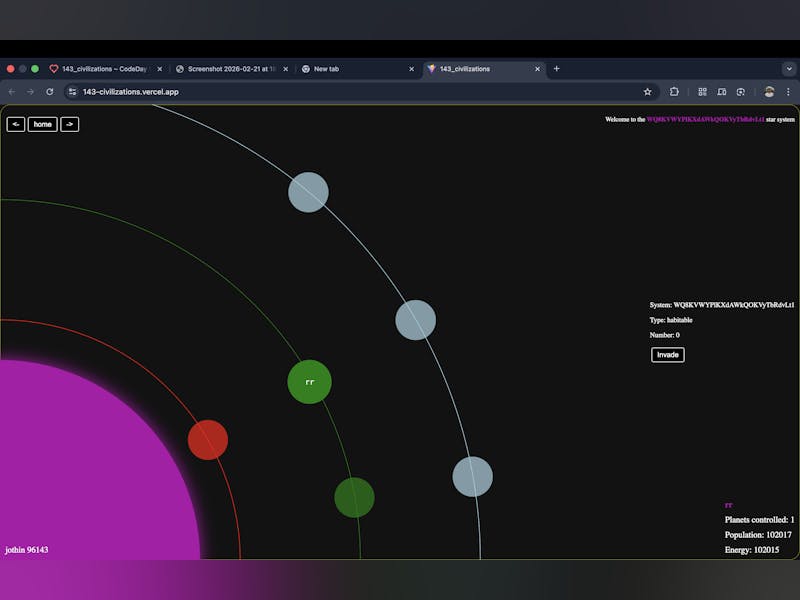The image size is (800, 600).
Task: Bookmark this page with the star icon
Action: click(x=648, y=91)
